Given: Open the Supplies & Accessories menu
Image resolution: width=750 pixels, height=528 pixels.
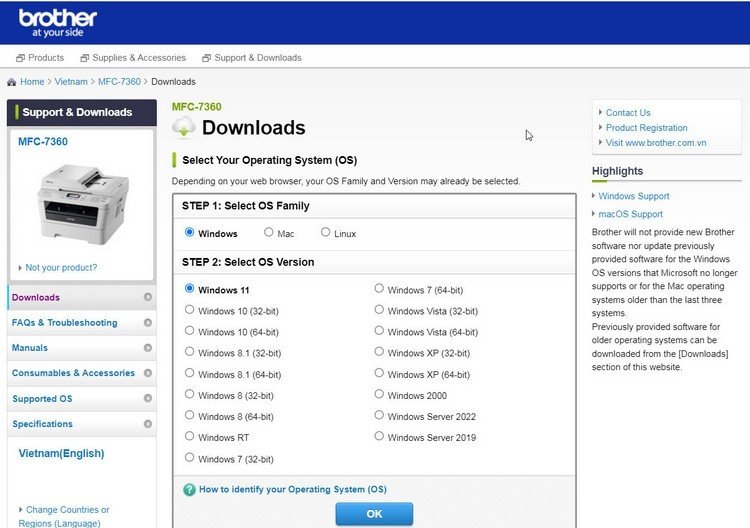Looking at the screenshot, I should coord(133,58).
